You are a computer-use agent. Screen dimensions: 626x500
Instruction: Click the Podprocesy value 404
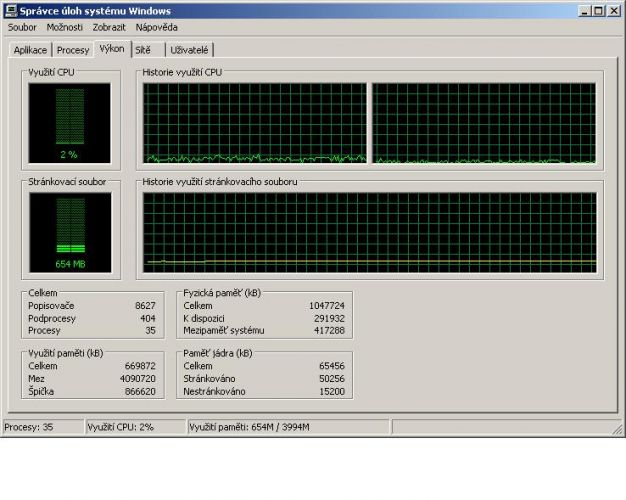[x=148, y=318]
